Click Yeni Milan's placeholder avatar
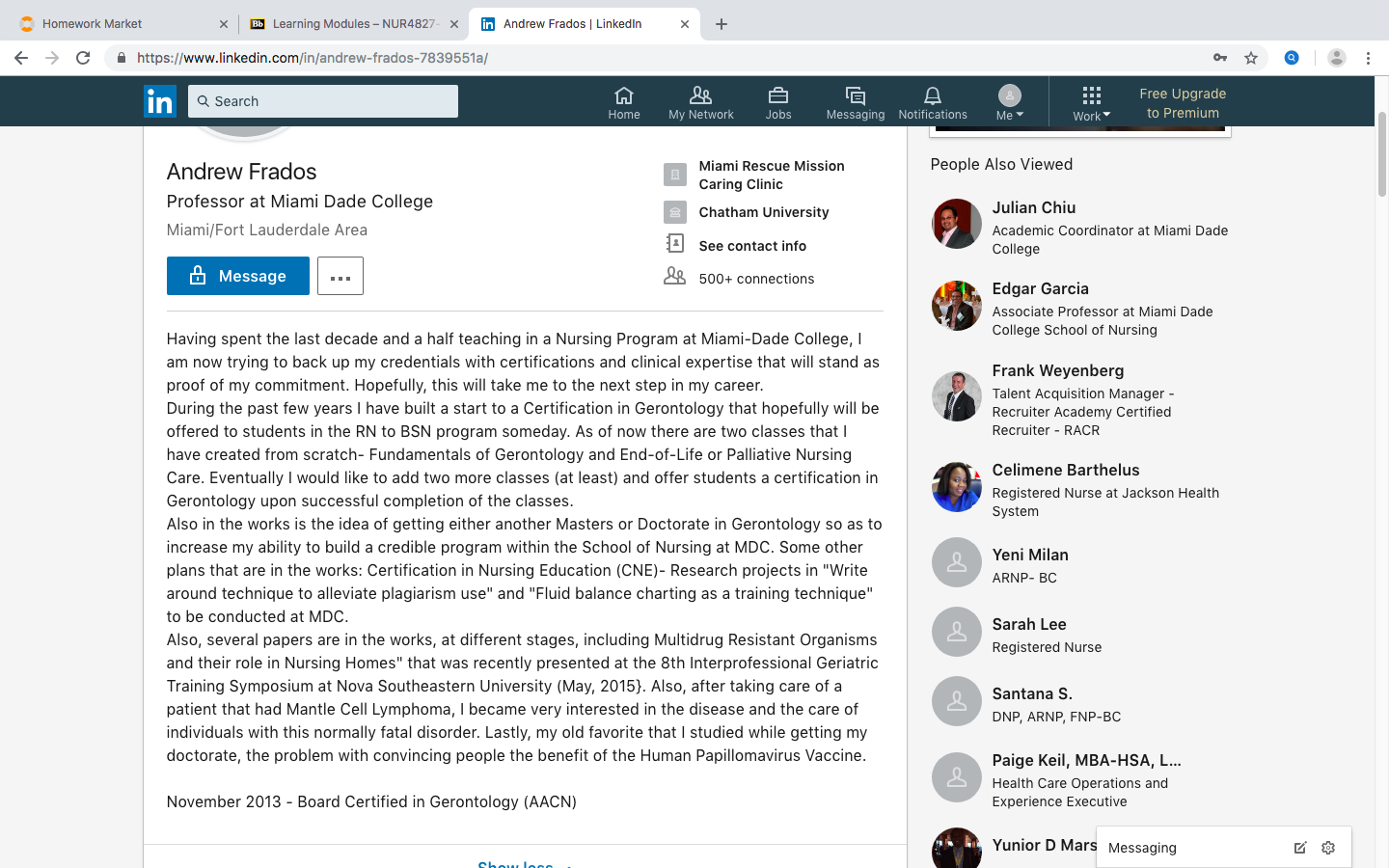1389x868 pixels. click(957, 562)
